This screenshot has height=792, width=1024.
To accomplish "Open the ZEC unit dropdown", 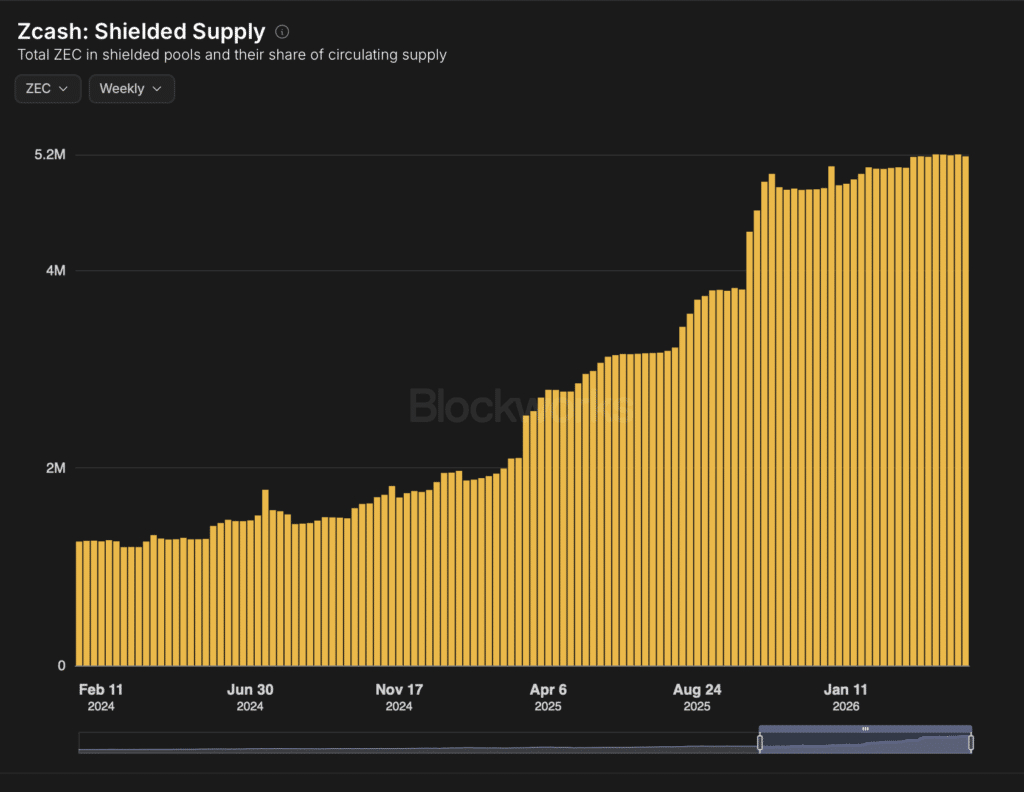I will [48, 89].
